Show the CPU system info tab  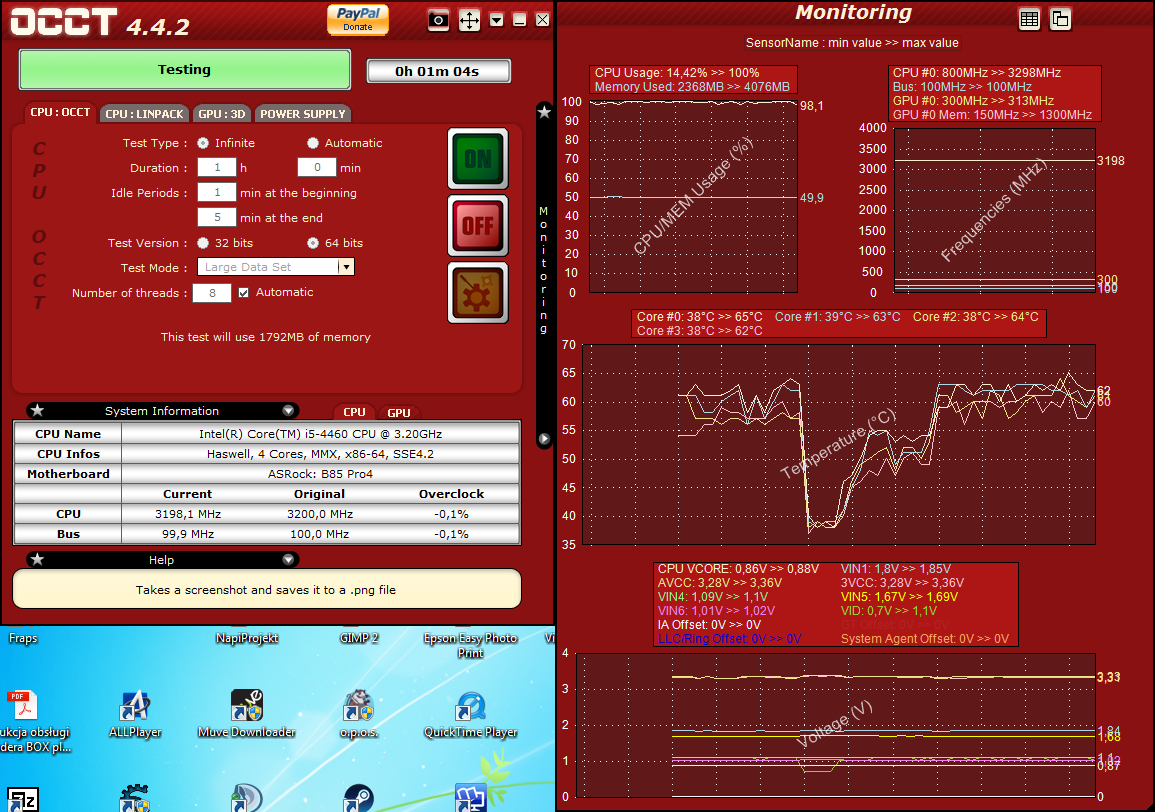tap(354, 413)
